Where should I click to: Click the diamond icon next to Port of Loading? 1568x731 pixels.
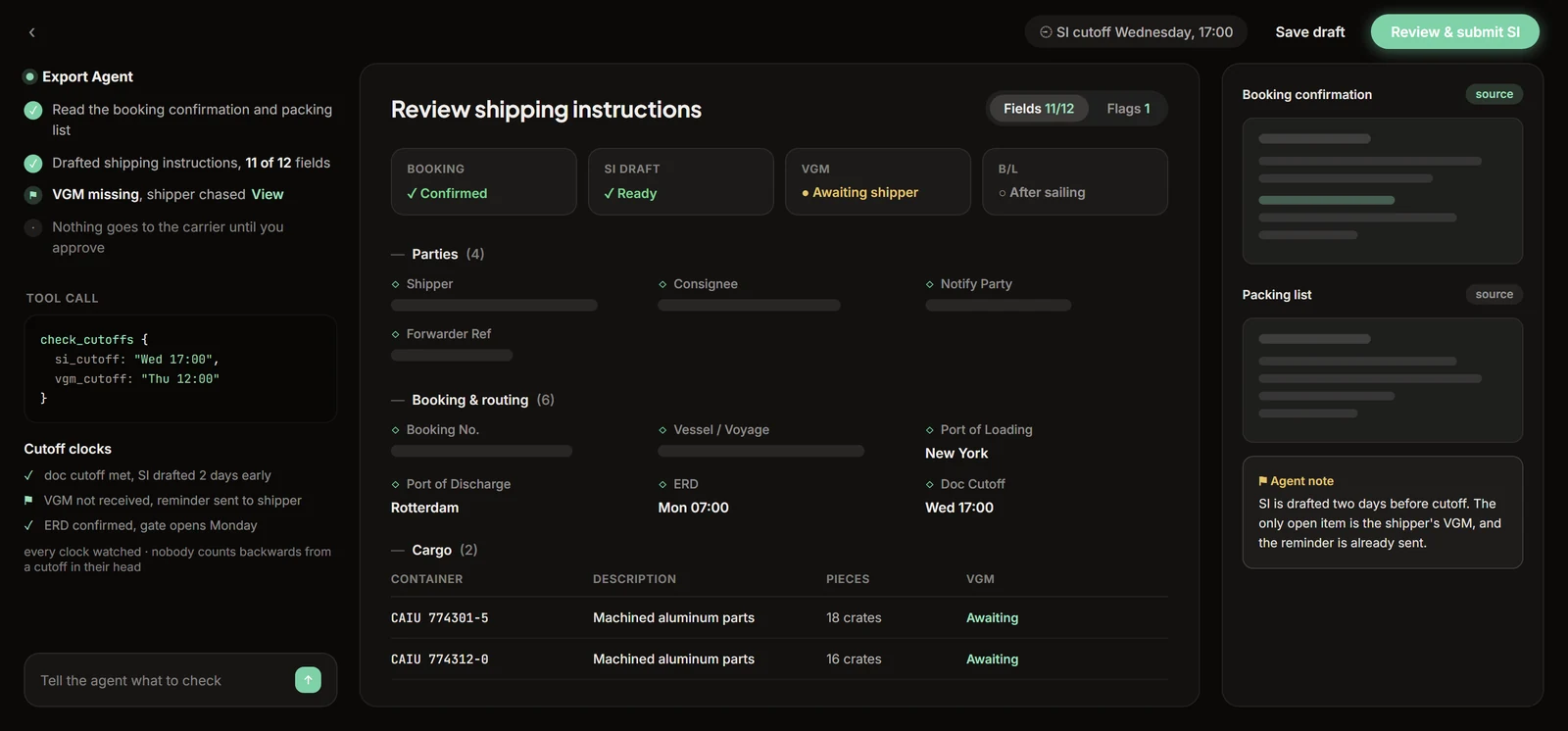(930, 430)
